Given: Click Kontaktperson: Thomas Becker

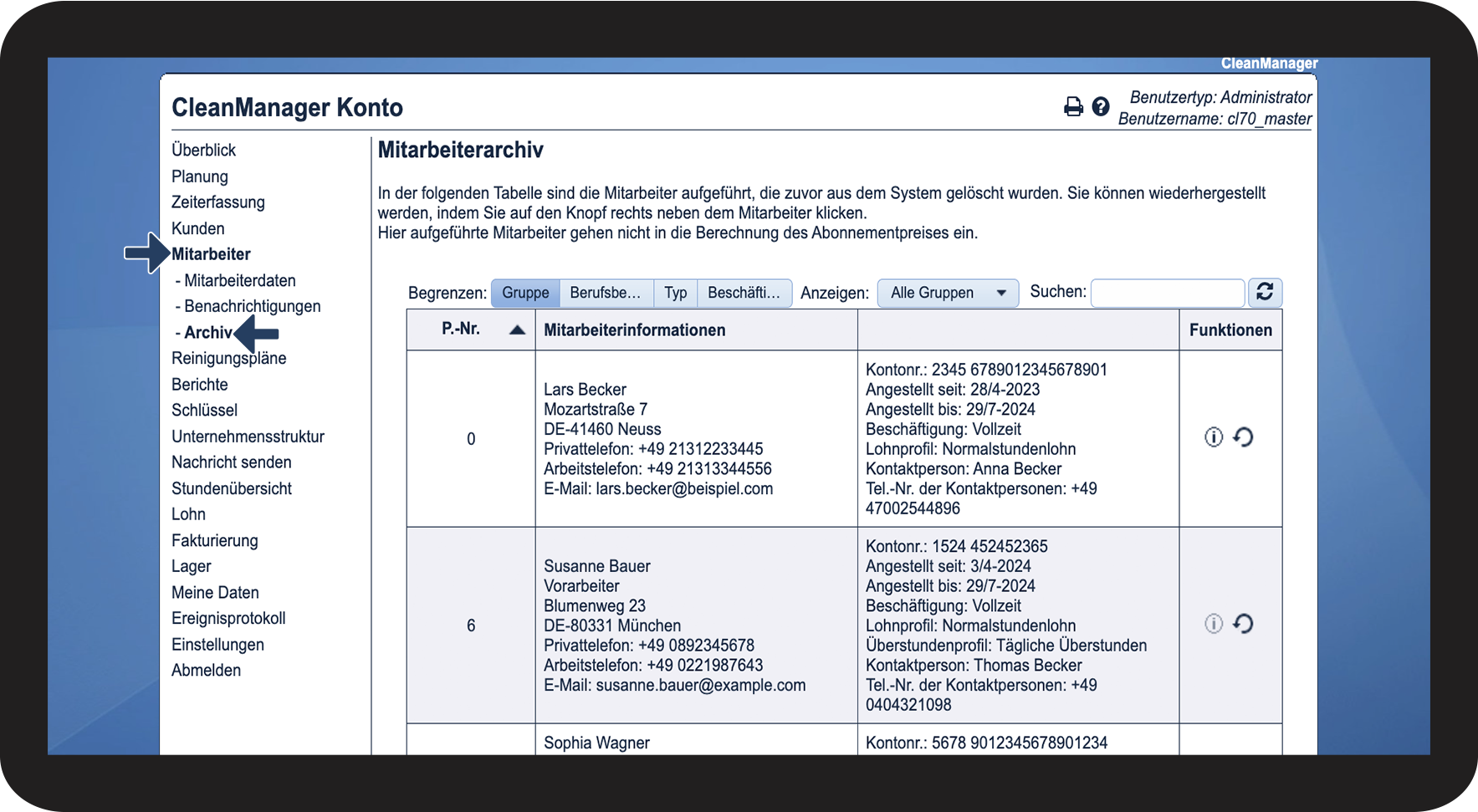Looking at the screenshot, I should point(974,665).
